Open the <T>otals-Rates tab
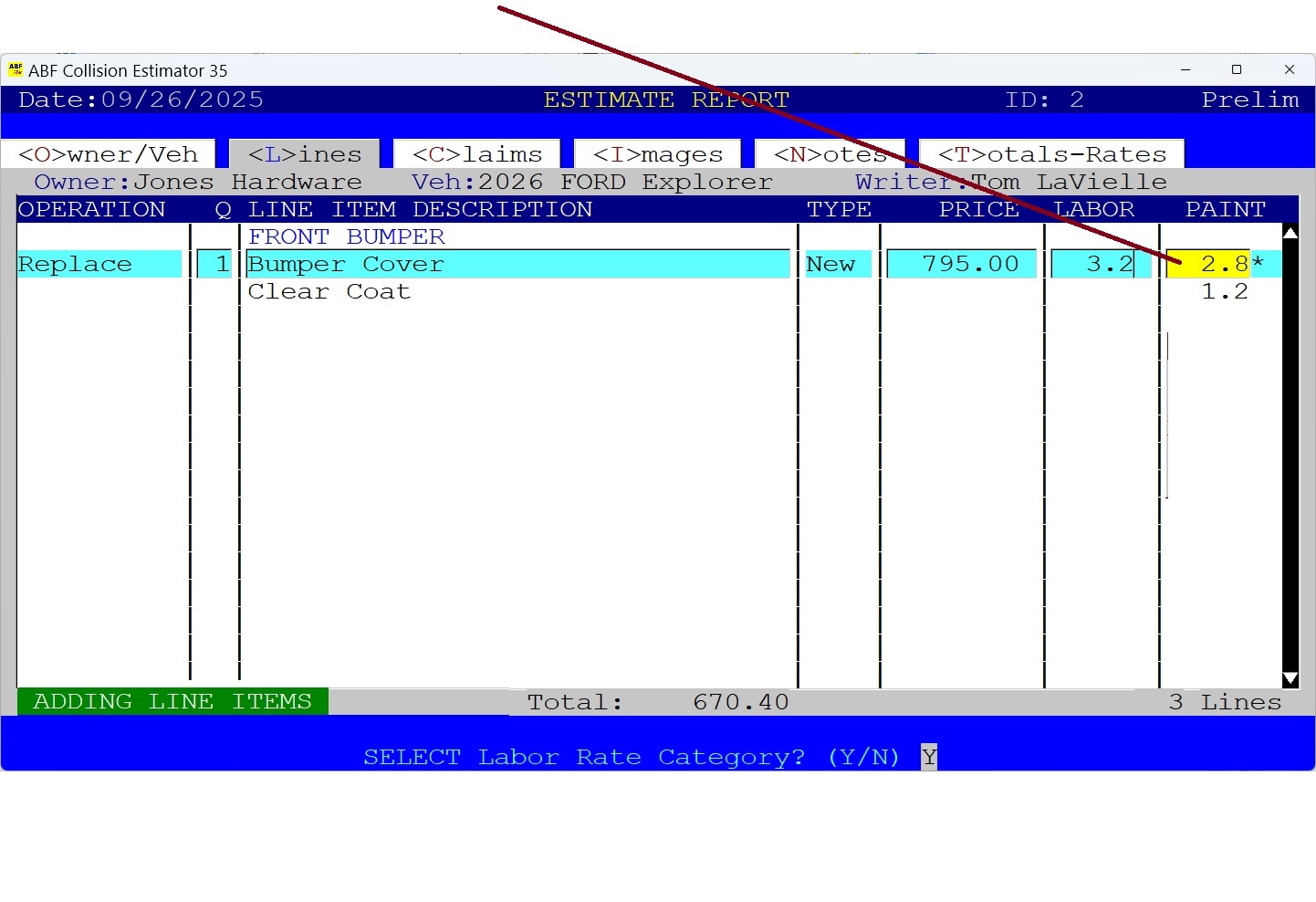The width and height of the screenshot is (1316, 902). (x=1050, y=154)
